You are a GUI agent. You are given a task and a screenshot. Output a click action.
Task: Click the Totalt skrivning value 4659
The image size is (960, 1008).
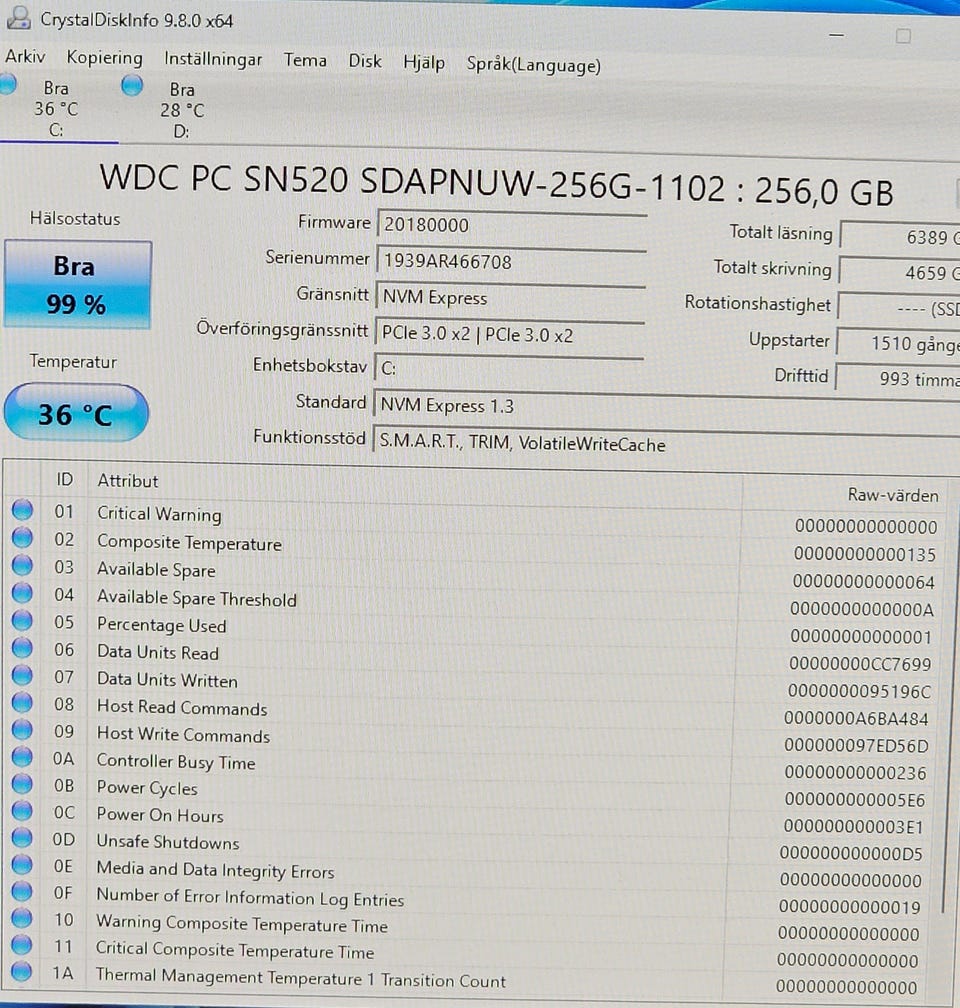(x=900, y=273)
